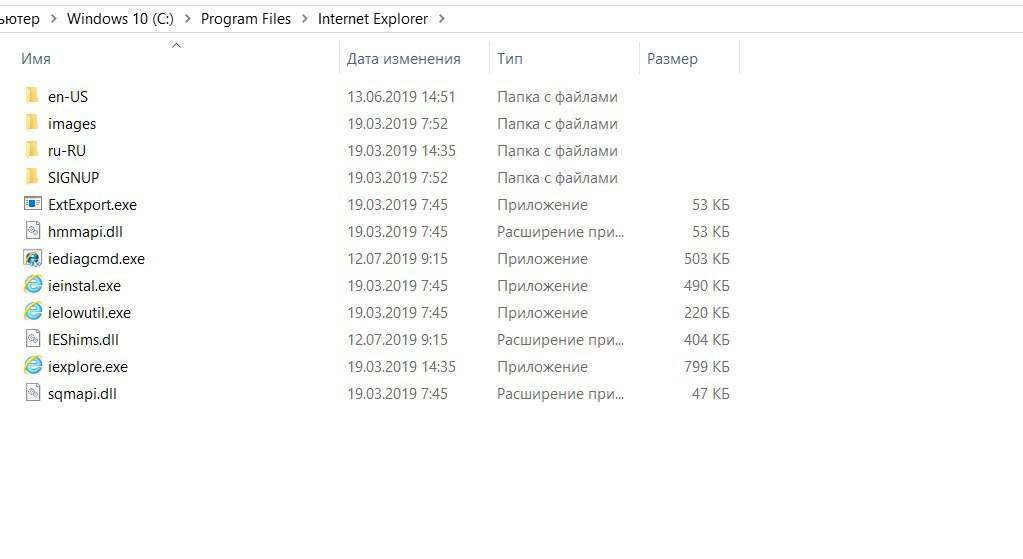
Task: Click the images folder icon
Action: point(32,123)
